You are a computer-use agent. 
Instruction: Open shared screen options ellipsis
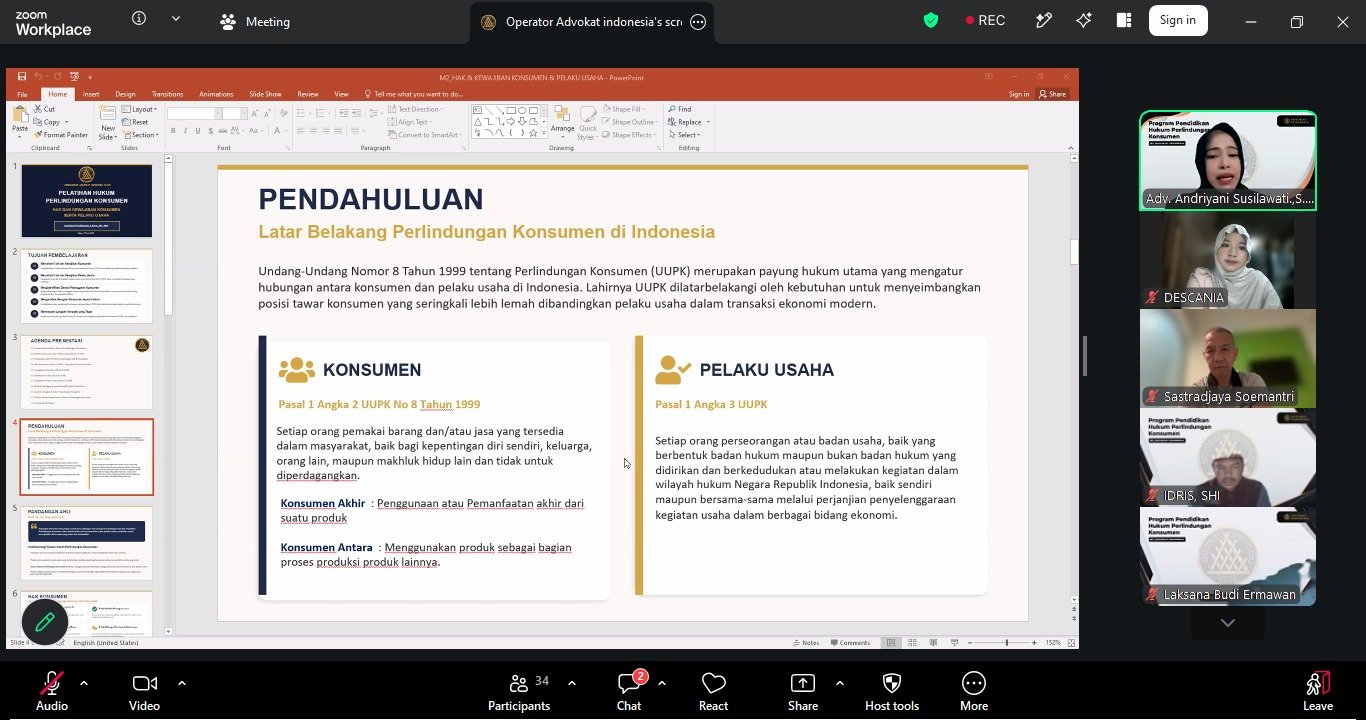(698, 22)
